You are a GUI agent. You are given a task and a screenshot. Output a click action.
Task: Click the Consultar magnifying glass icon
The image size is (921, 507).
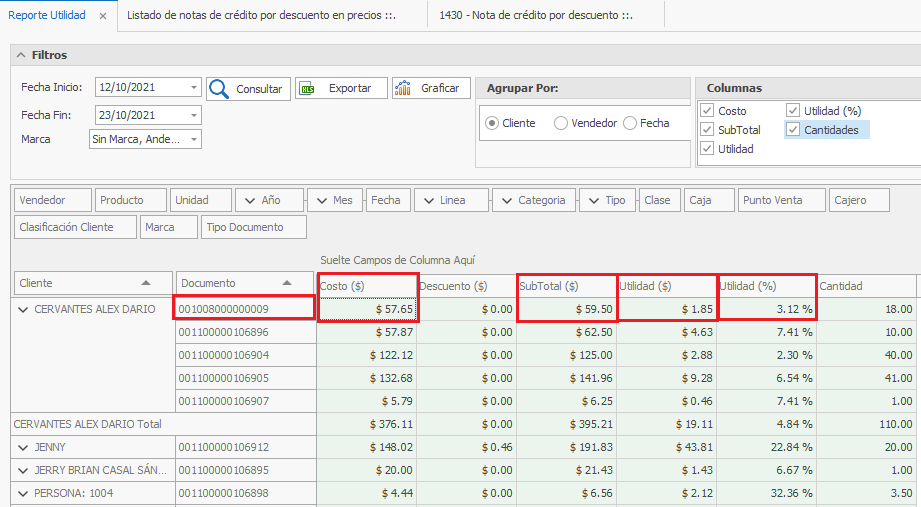pos(219,89)
